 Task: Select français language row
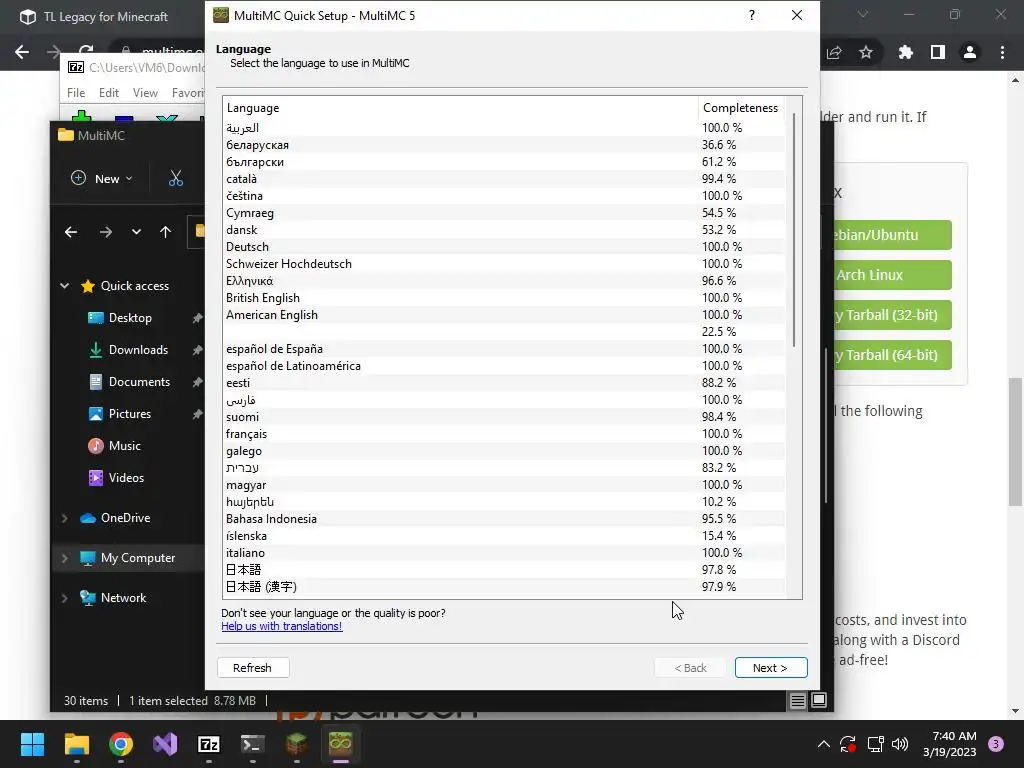pyautogui.click(x=504, y=434)
